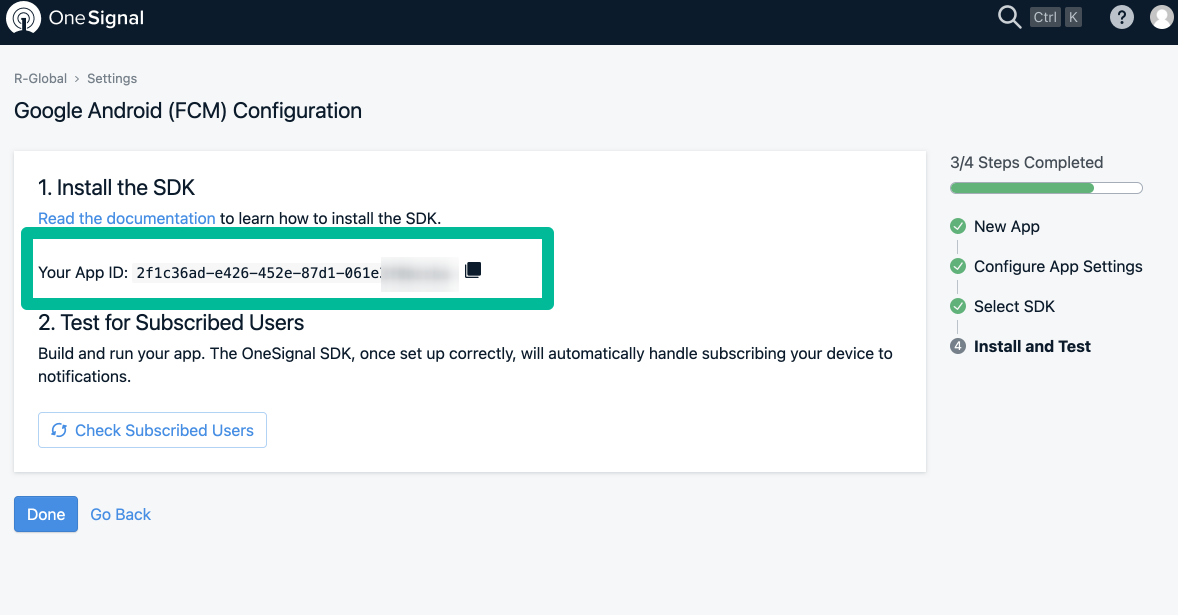
Task: Click the Done button
Action: click(46, 514)
